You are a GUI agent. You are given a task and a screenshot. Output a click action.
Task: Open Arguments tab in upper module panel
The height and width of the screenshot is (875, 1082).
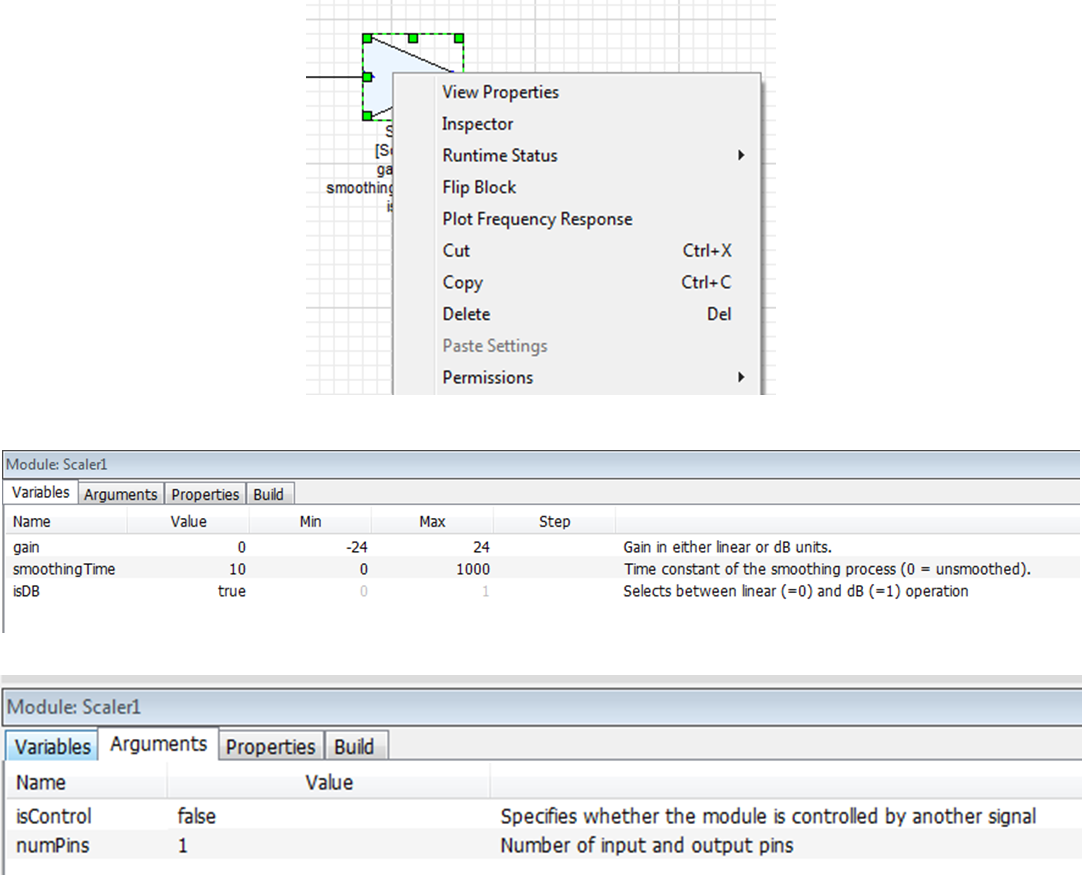click(x=120, y=494)
